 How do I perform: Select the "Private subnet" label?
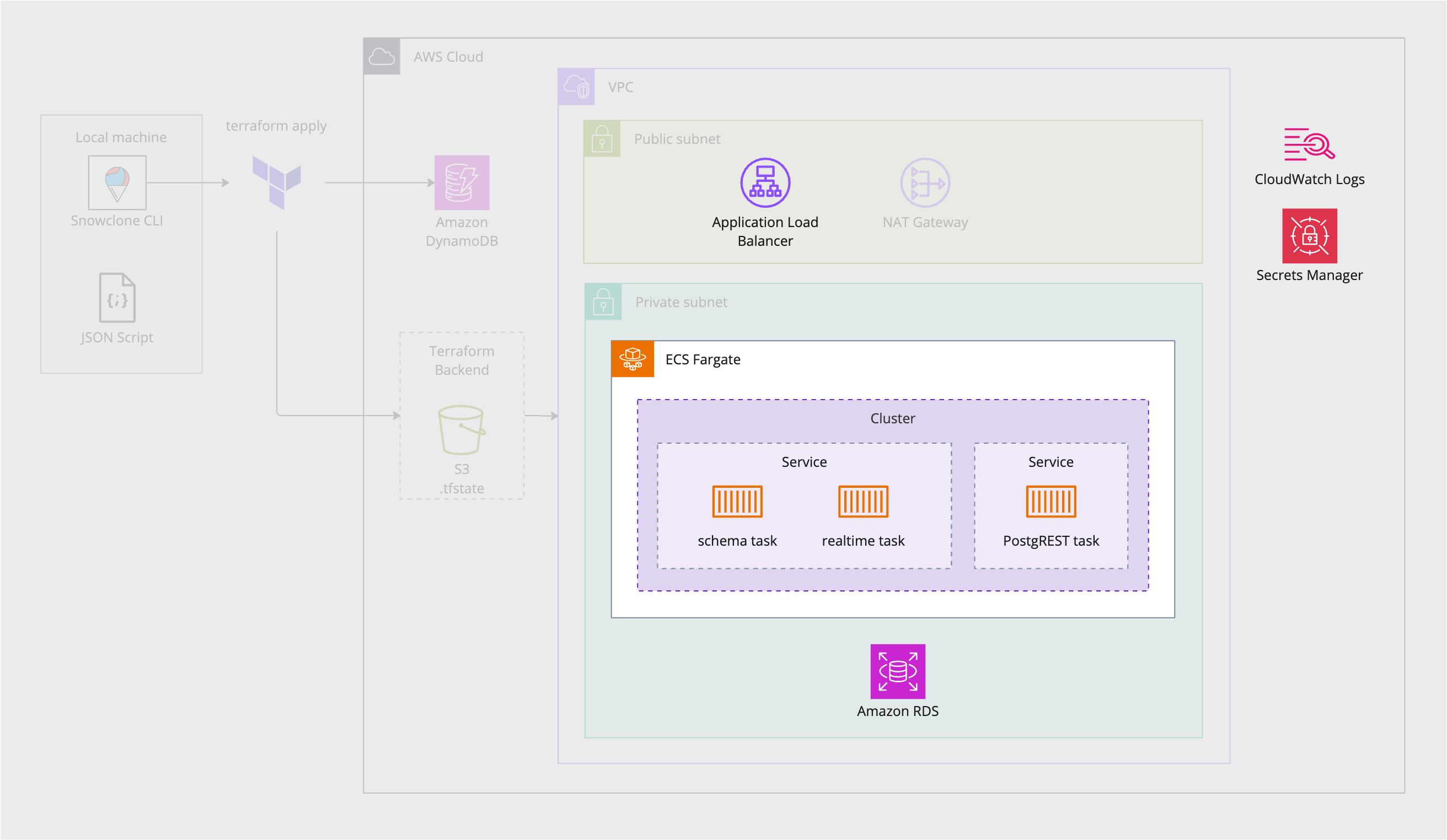(681, 302)
